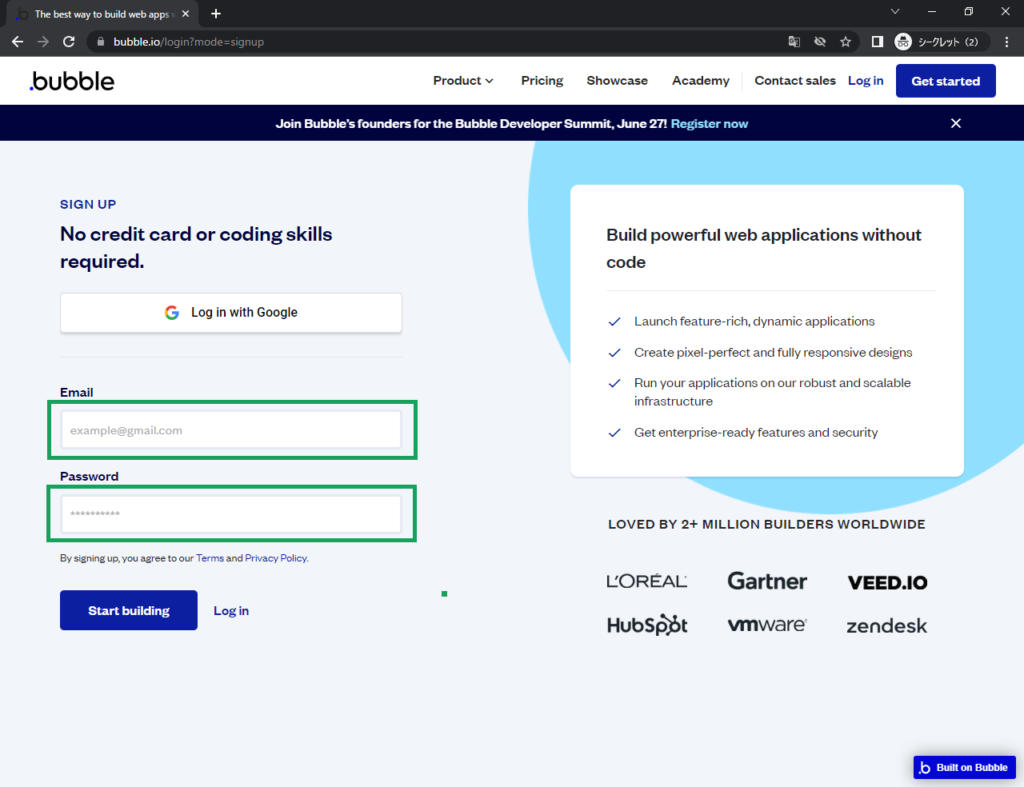Viewport: 1024px width, 787px height.
Task: Click into the Password field
Action: [x=231, y=514]
